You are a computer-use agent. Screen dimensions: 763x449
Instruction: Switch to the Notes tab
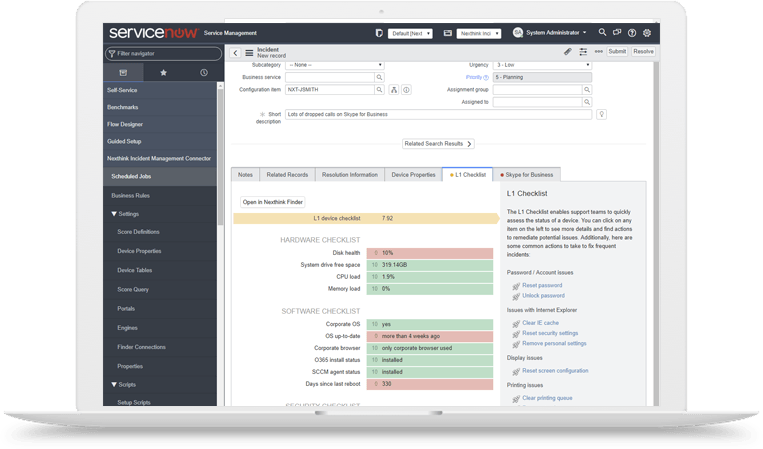point(245,175)
